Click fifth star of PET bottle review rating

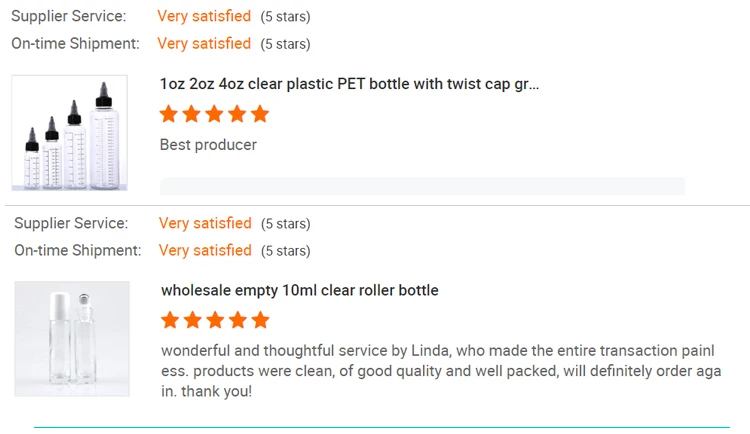pos(260,114)
